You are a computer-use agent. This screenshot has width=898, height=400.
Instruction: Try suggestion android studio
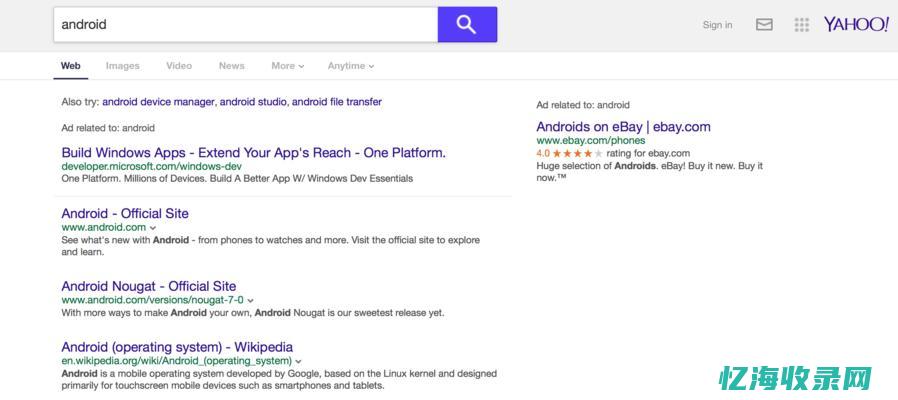(x=254, y=102)
